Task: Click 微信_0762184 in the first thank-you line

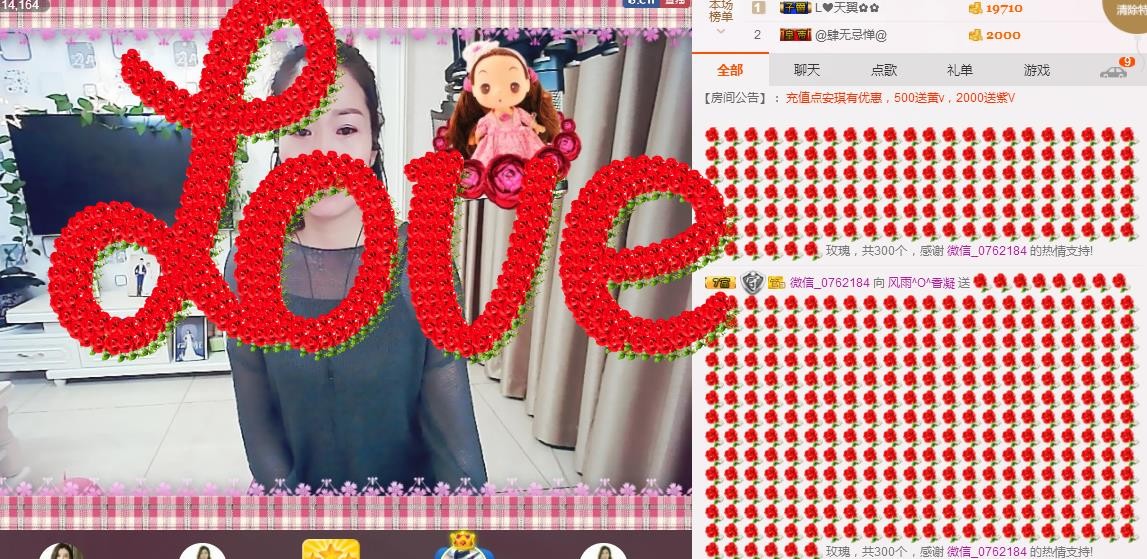Action: 987,250
